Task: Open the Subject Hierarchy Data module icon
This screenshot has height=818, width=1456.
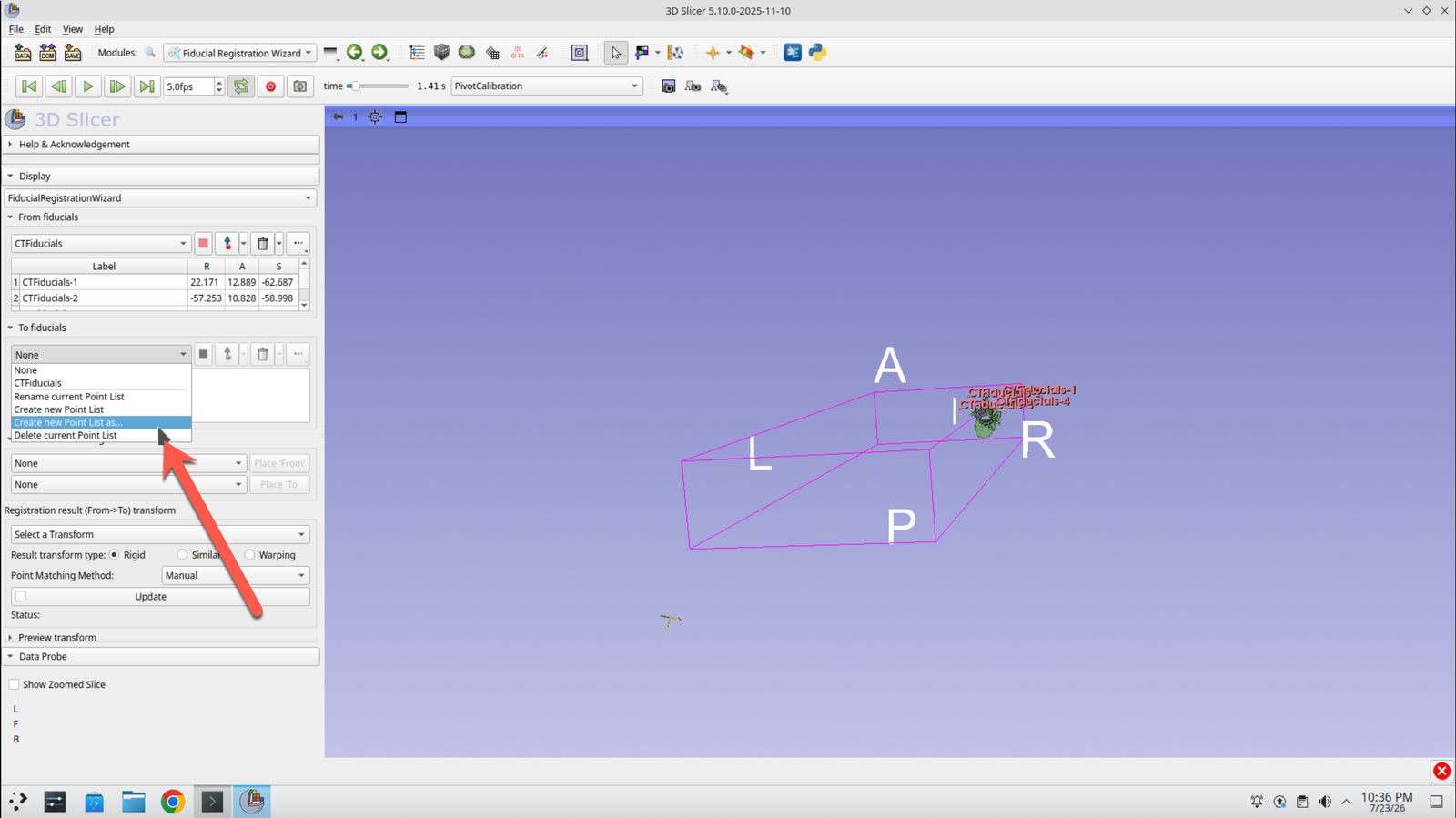Action: coord(417,53)
